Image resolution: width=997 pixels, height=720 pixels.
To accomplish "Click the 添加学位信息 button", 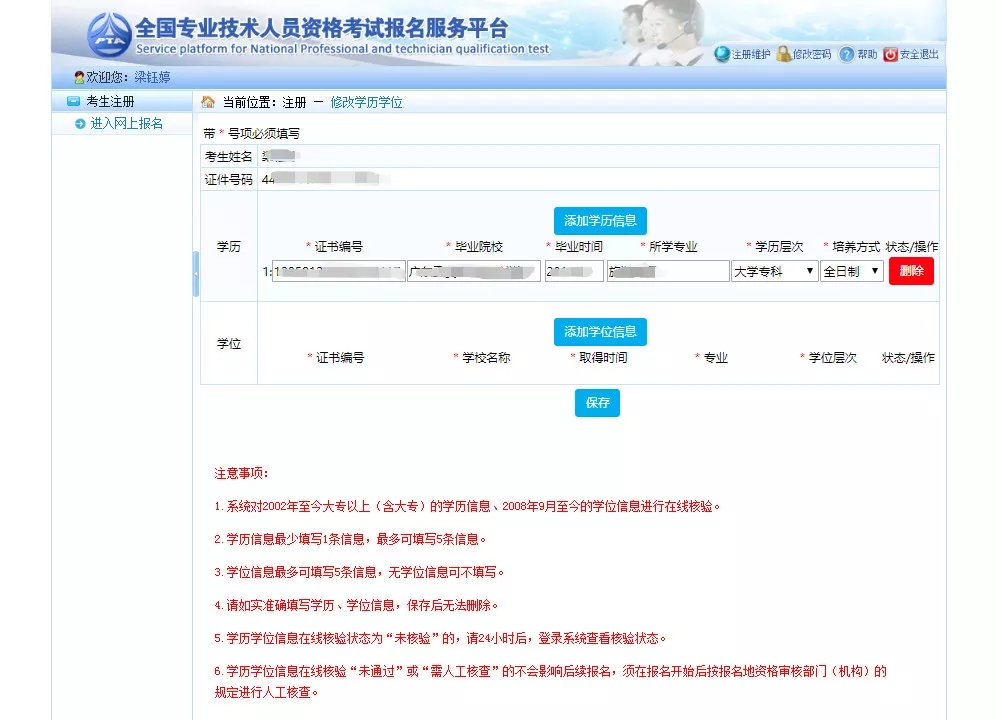I will click(x=599, y=331).
